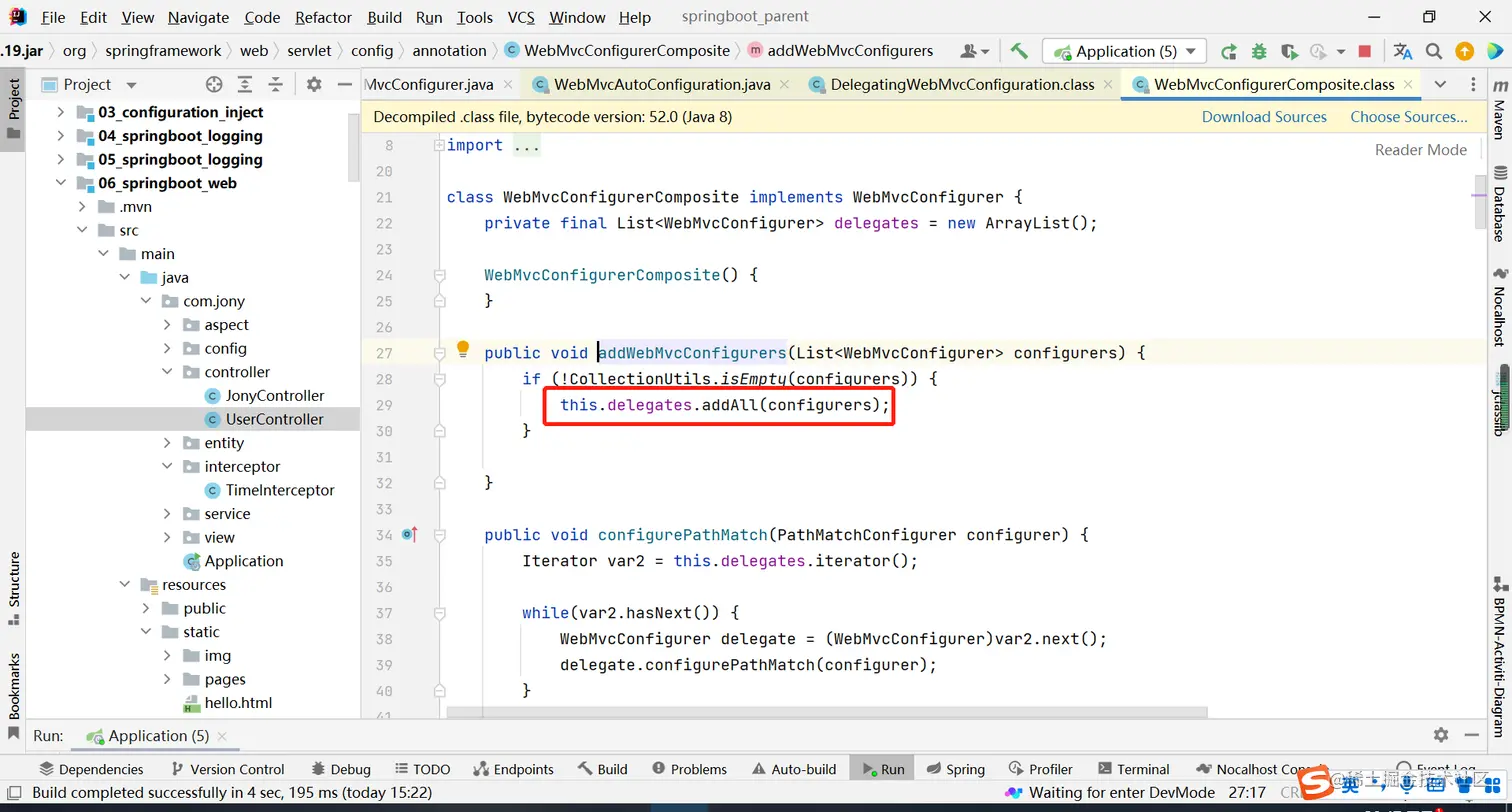Screen dimensions: 1512x812
Task: Open the Bookmarks tool window
Action: [14, 696]
